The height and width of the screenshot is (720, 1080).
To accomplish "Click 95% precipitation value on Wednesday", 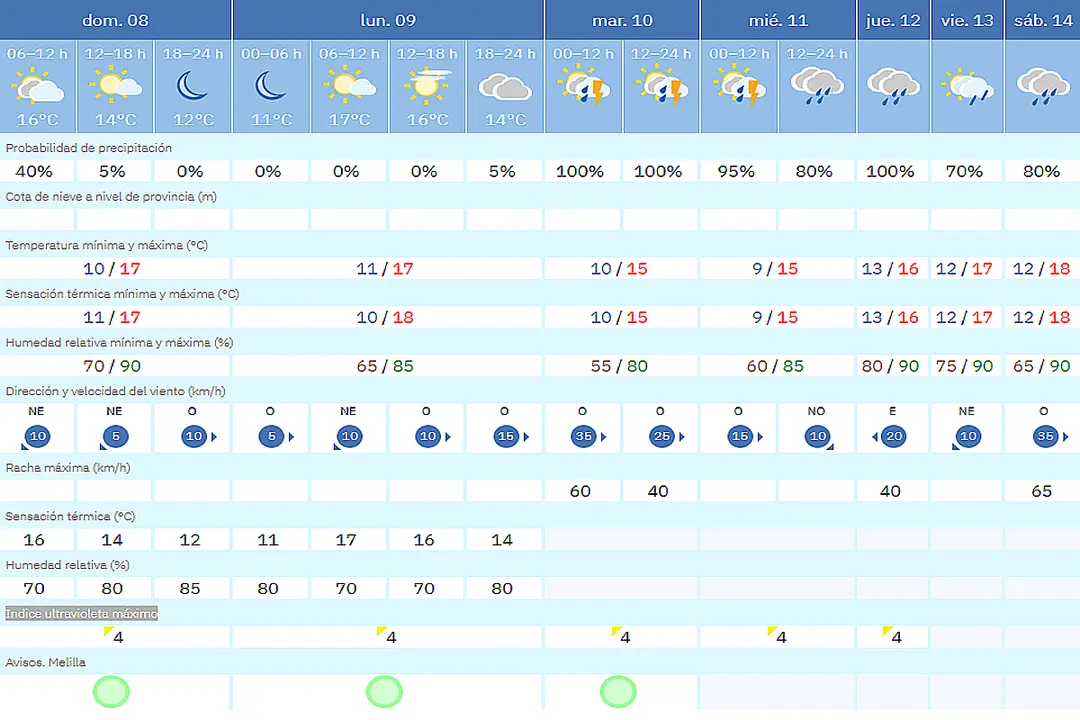I will (736, 171).
